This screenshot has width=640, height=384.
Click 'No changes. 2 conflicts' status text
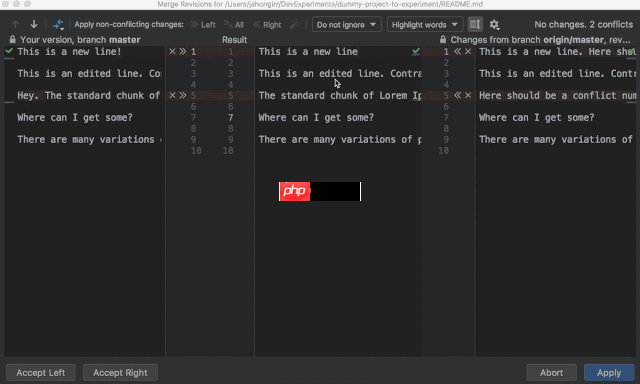pyautogui.click(x=584, y=24)
